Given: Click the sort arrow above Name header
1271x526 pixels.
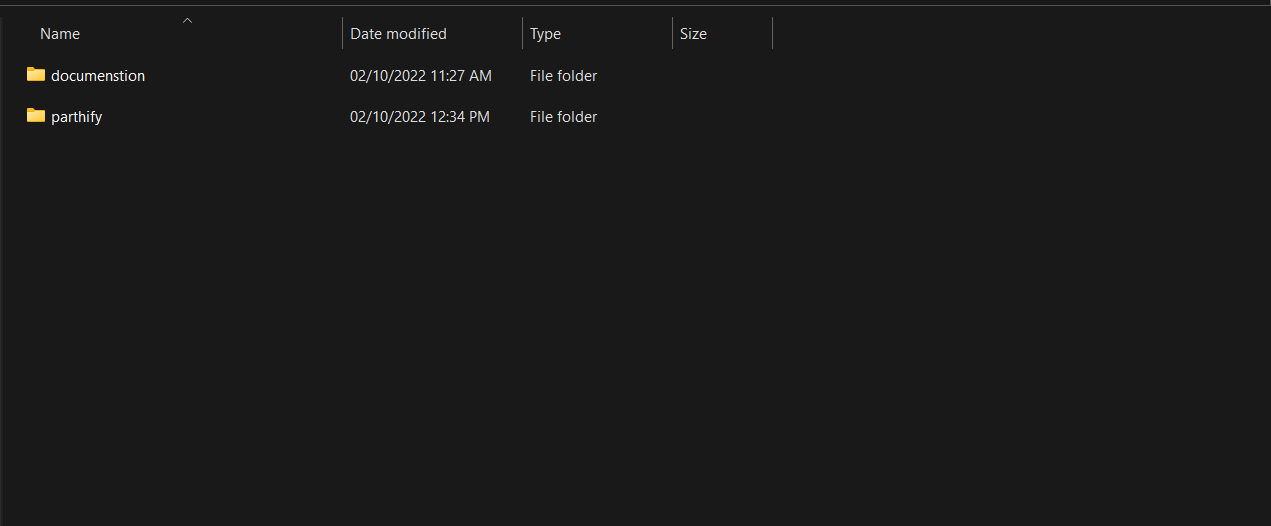Looking at the screenshot, I should (187, 20).
